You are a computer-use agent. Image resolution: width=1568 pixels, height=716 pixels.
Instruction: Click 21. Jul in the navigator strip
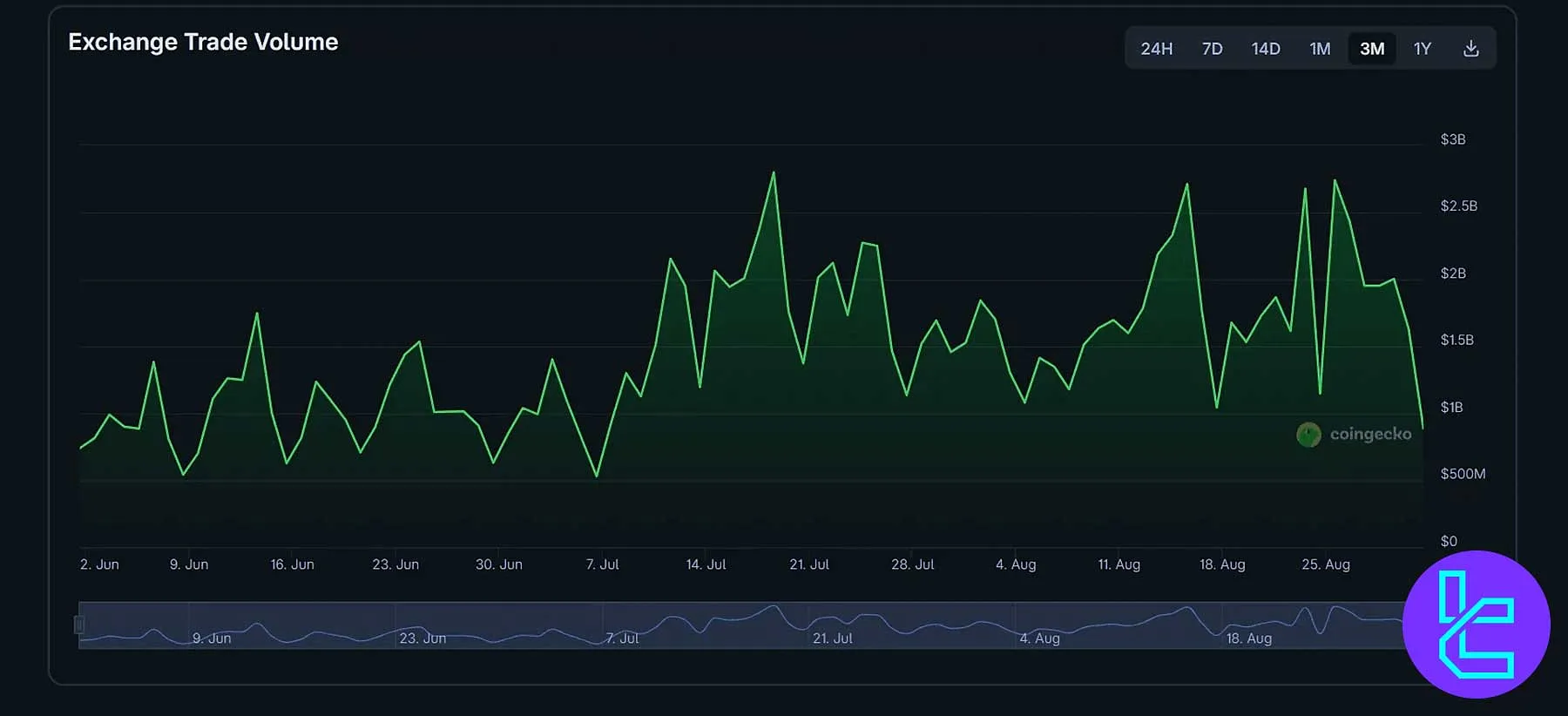tap(832, 638)
